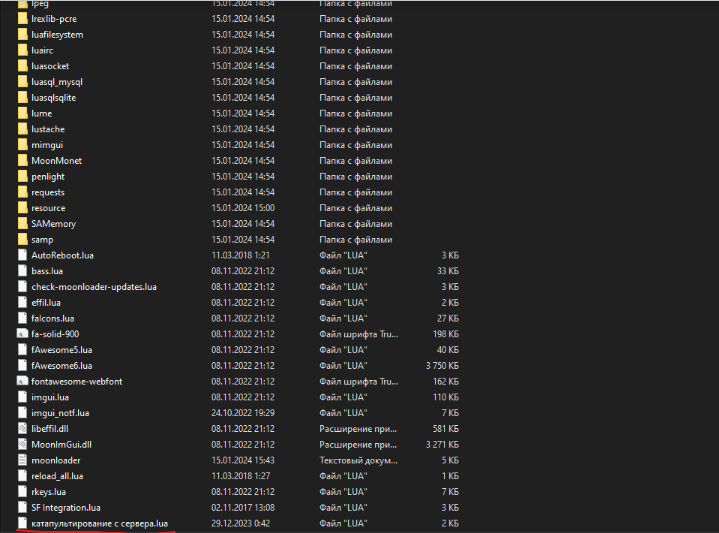
Task: Click the MoonMonet folder icon
Action: tap(22, 161)
